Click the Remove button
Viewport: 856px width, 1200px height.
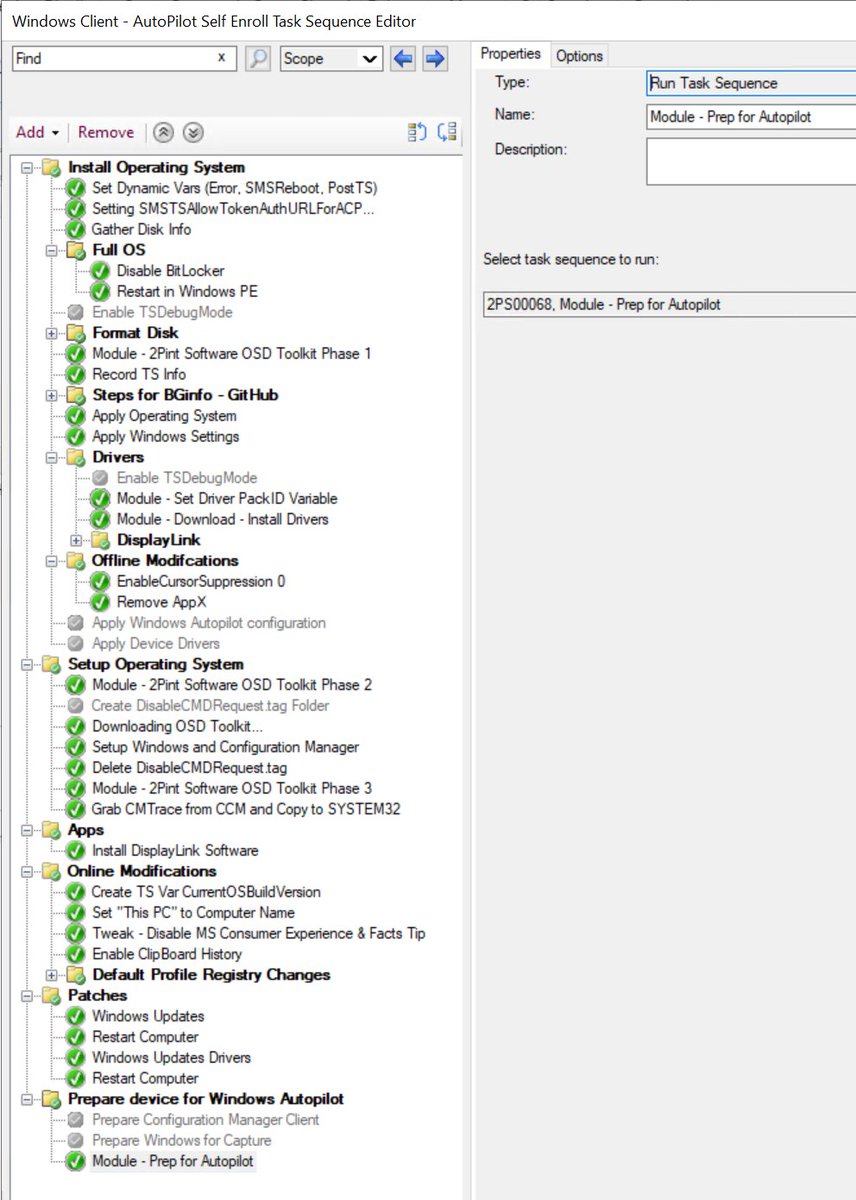(x=106, y=132)
